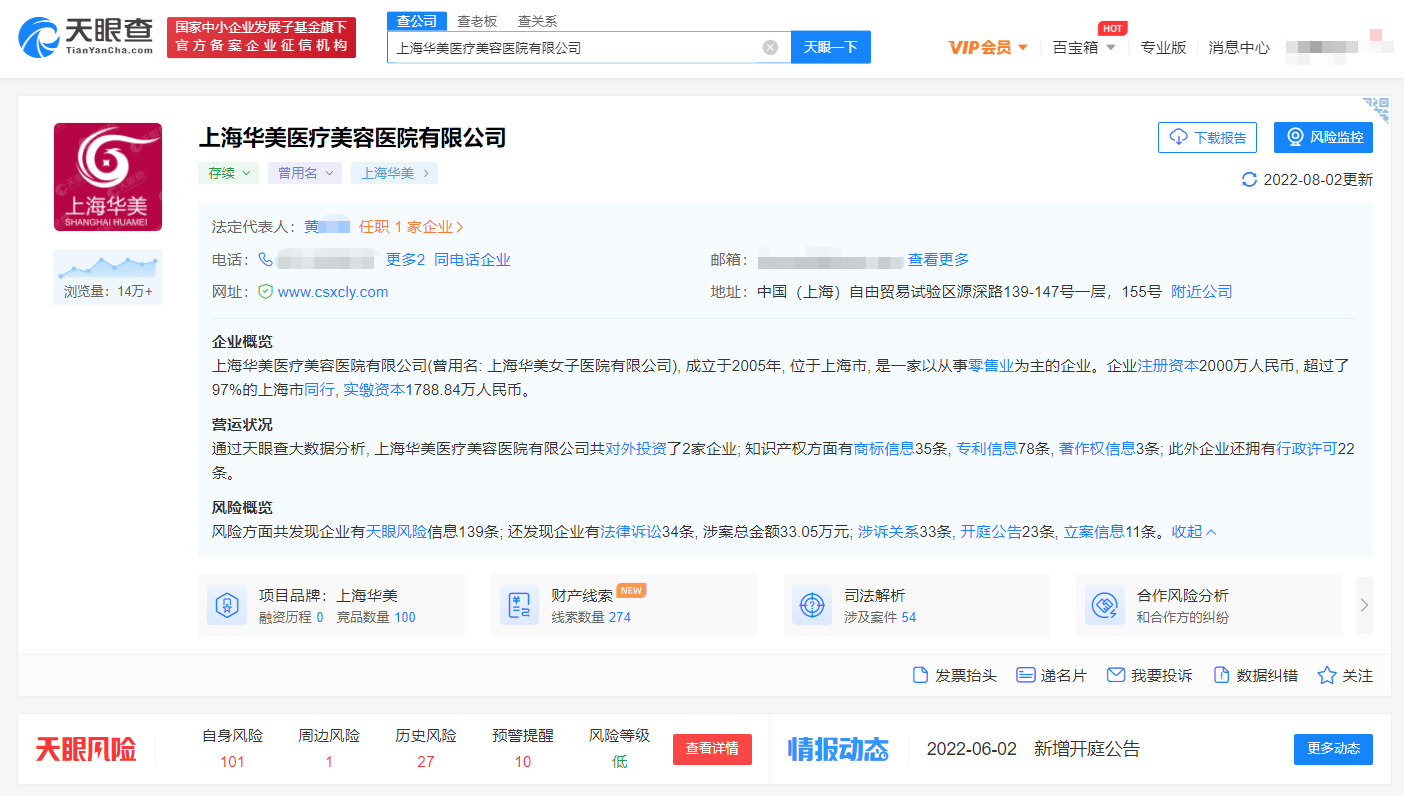Open the 对外投资 link

pyautogui.click(x=636, y=449)
